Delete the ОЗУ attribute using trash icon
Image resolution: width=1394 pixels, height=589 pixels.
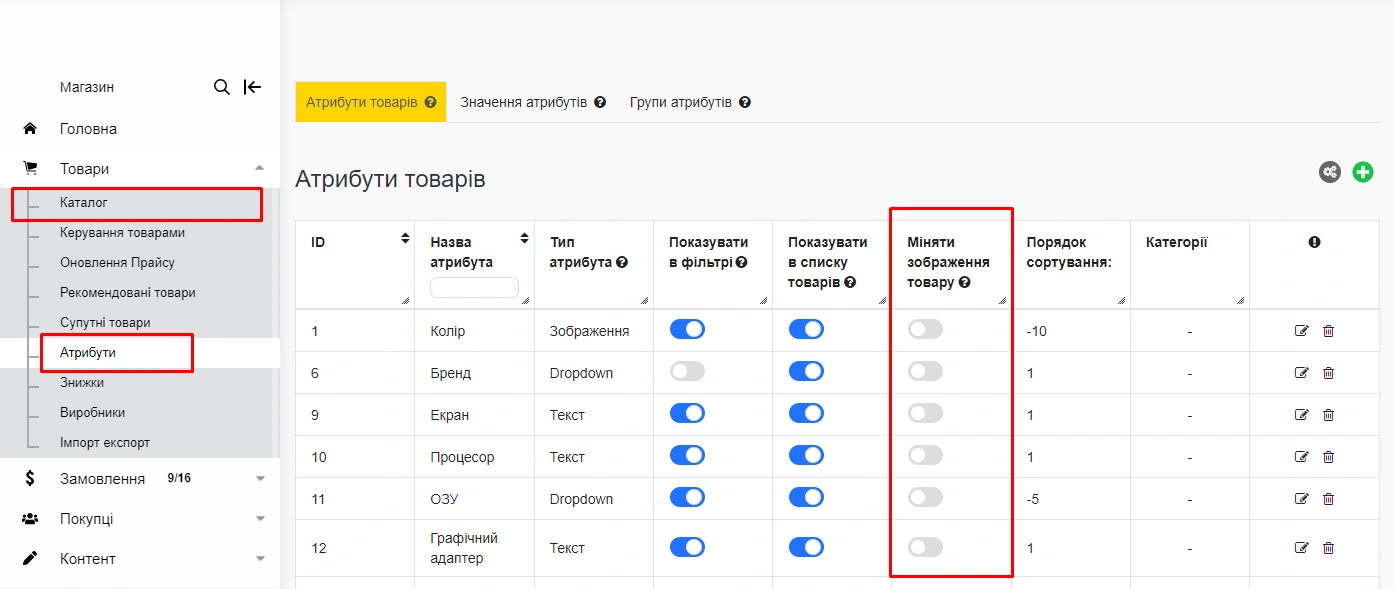tap(1328, 499)
